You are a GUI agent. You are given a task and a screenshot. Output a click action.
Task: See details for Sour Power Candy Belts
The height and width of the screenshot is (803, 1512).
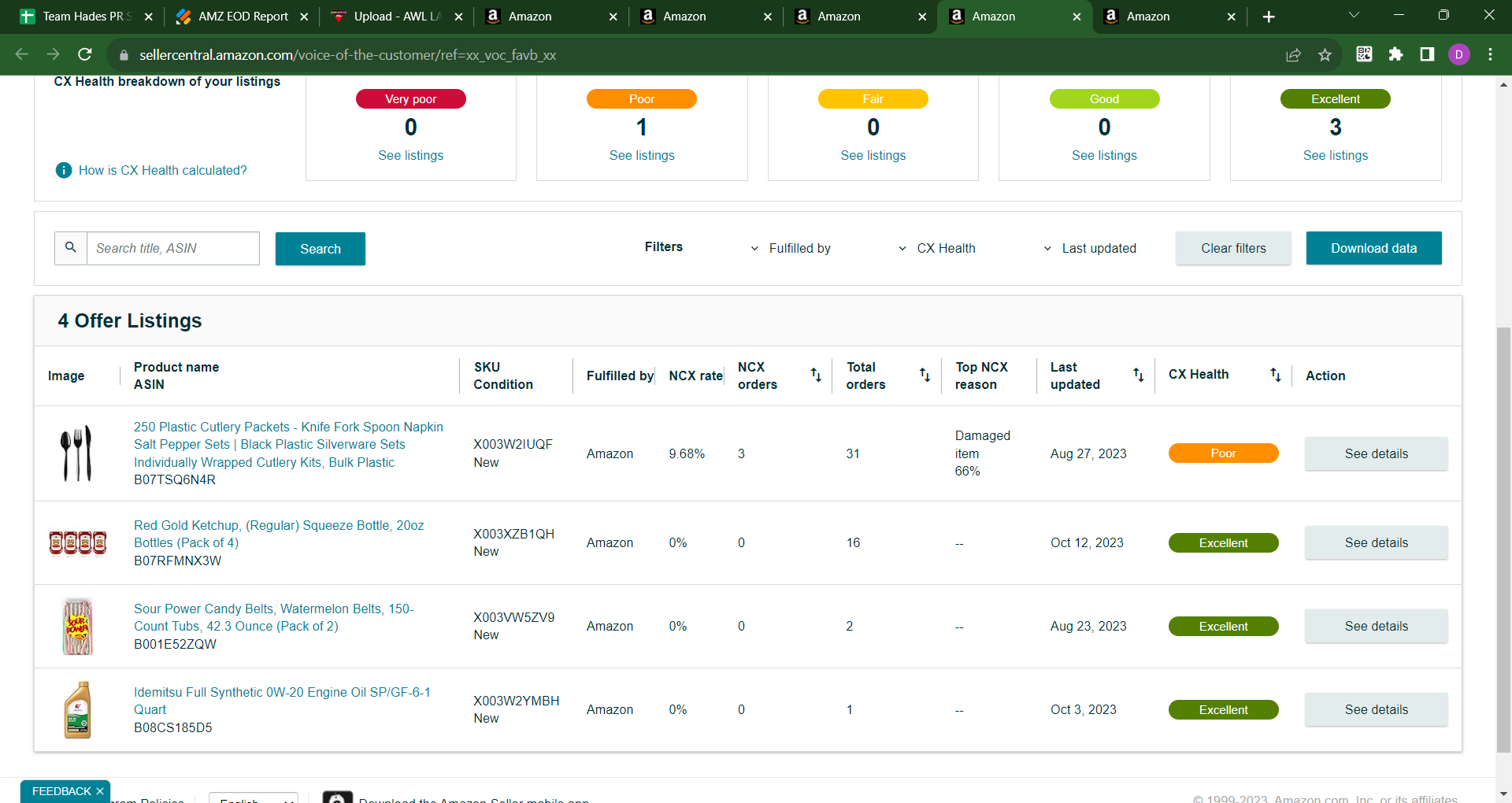(x=1377, y=626)
